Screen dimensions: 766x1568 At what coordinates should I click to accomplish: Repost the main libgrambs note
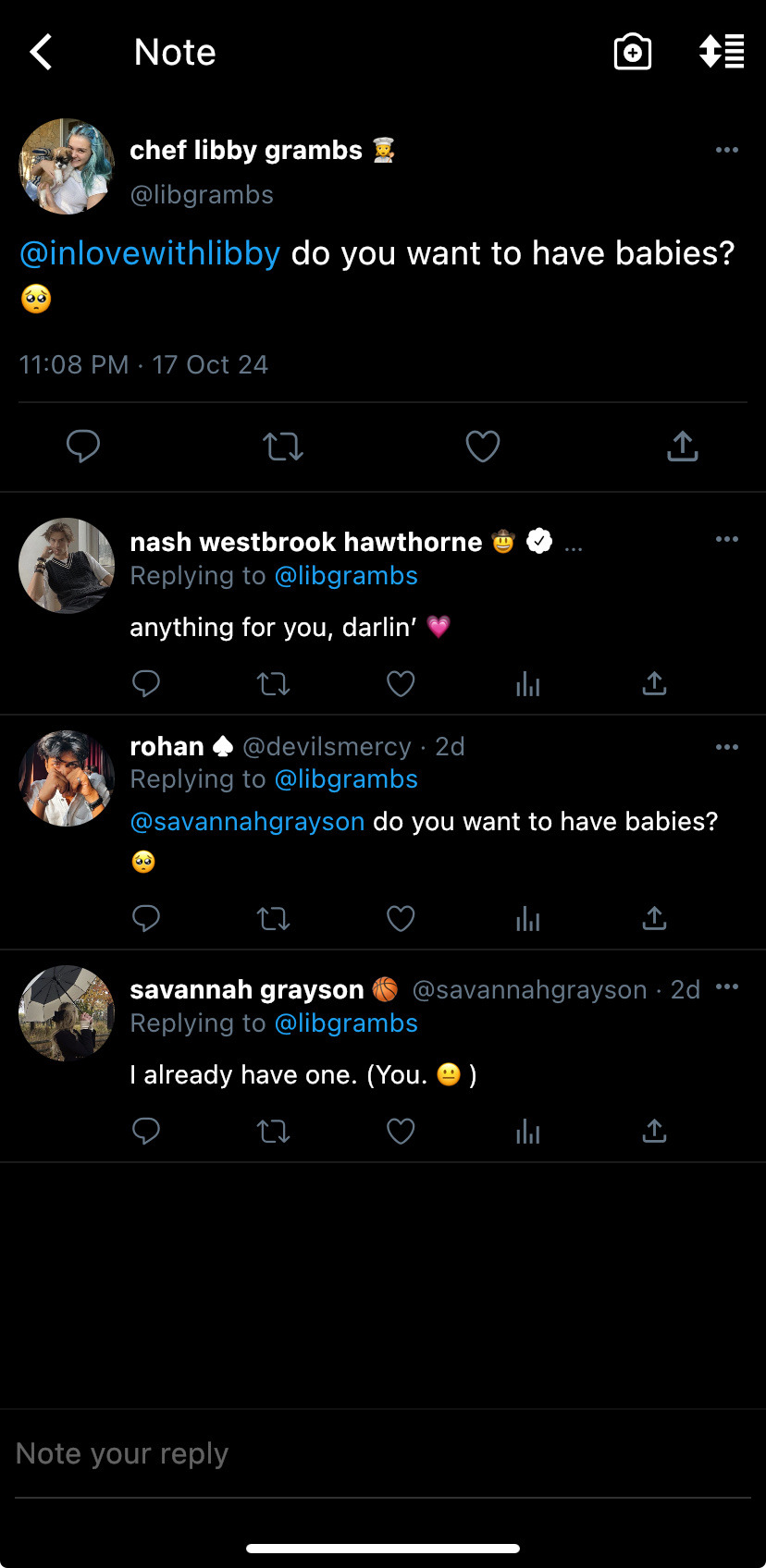pos(282,447)
